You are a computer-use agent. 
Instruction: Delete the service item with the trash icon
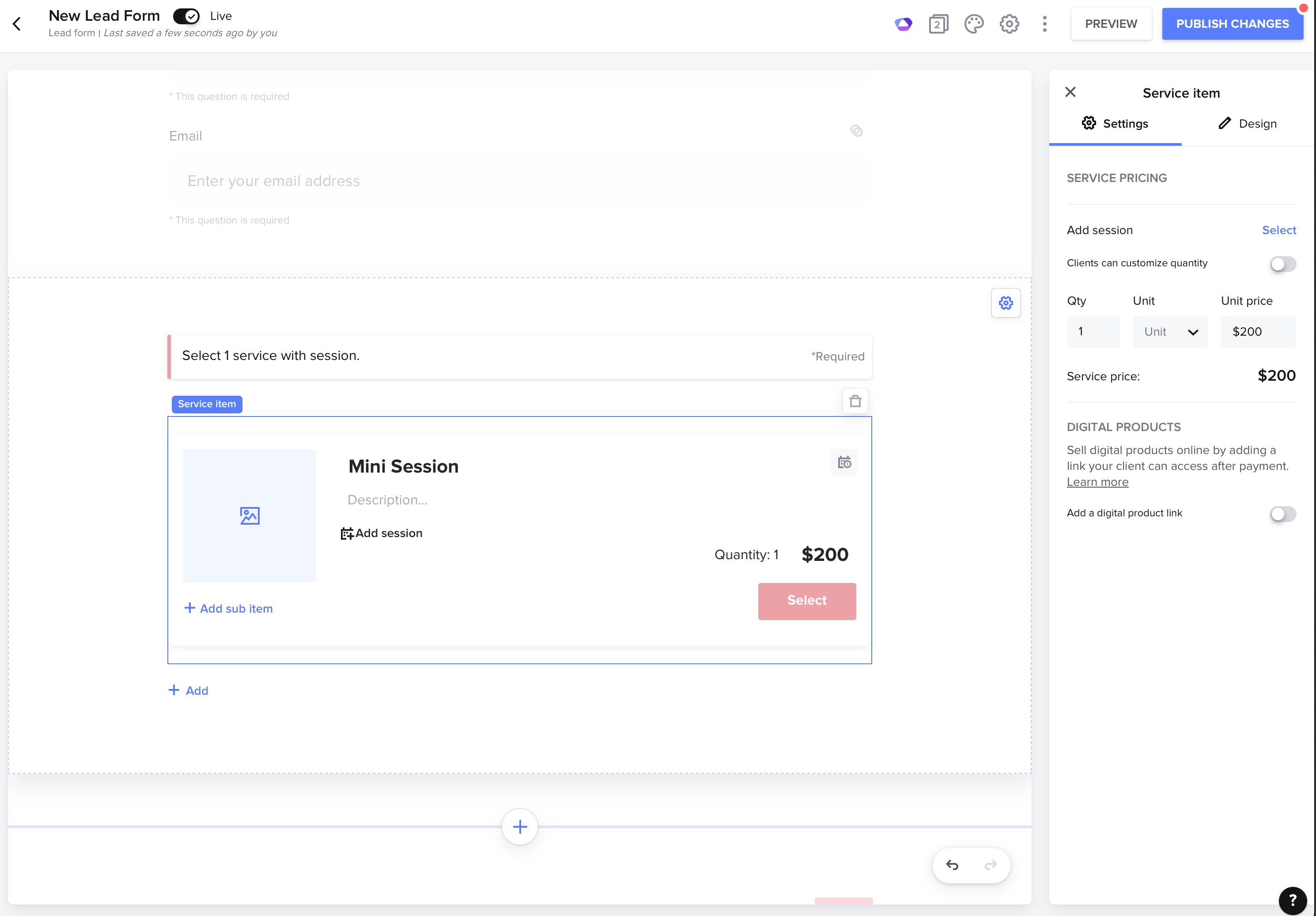pyautogui.click(x=855, y=401)
